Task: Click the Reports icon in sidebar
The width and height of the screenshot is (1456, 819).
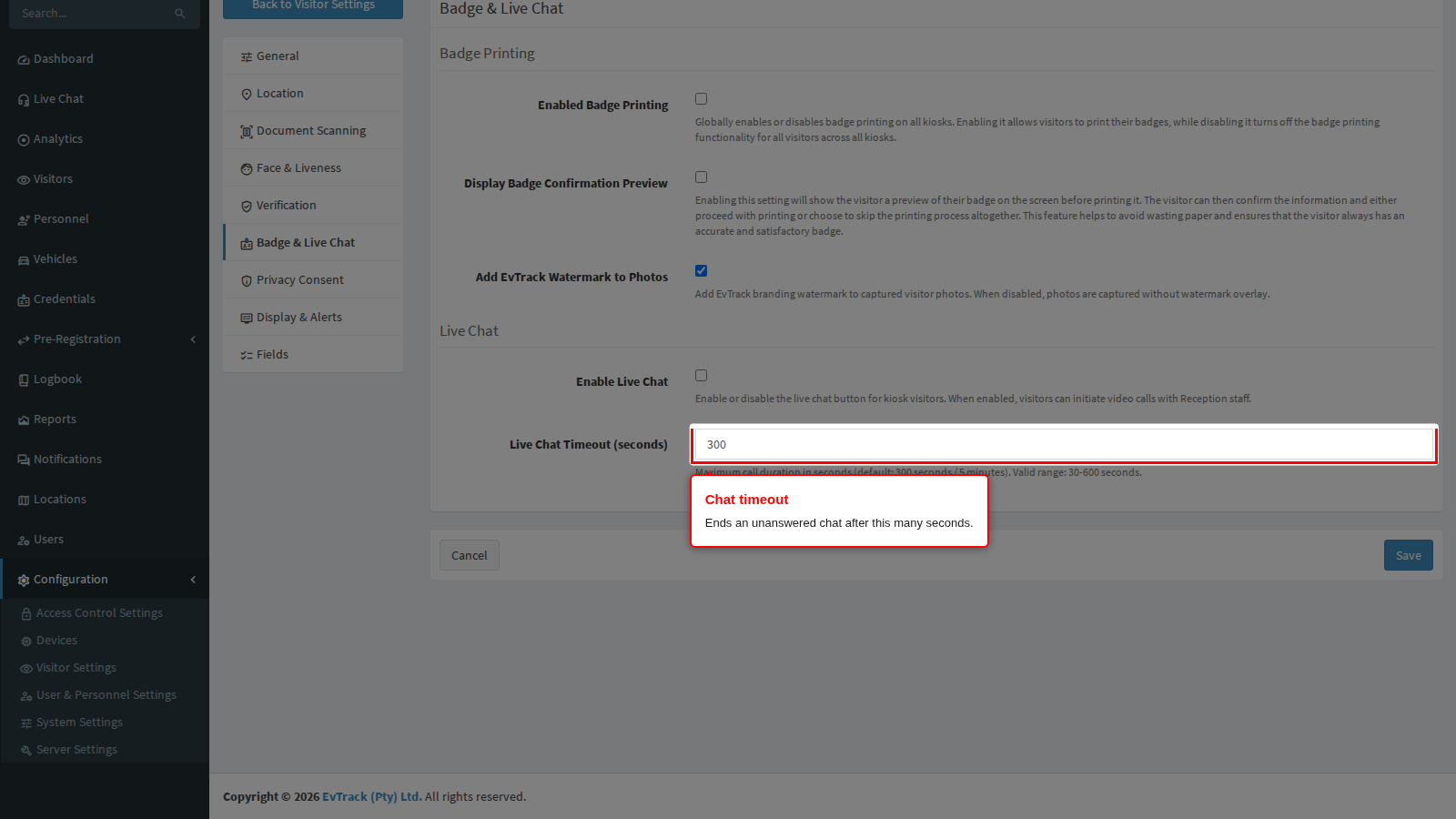Action: tap(24, 420)
